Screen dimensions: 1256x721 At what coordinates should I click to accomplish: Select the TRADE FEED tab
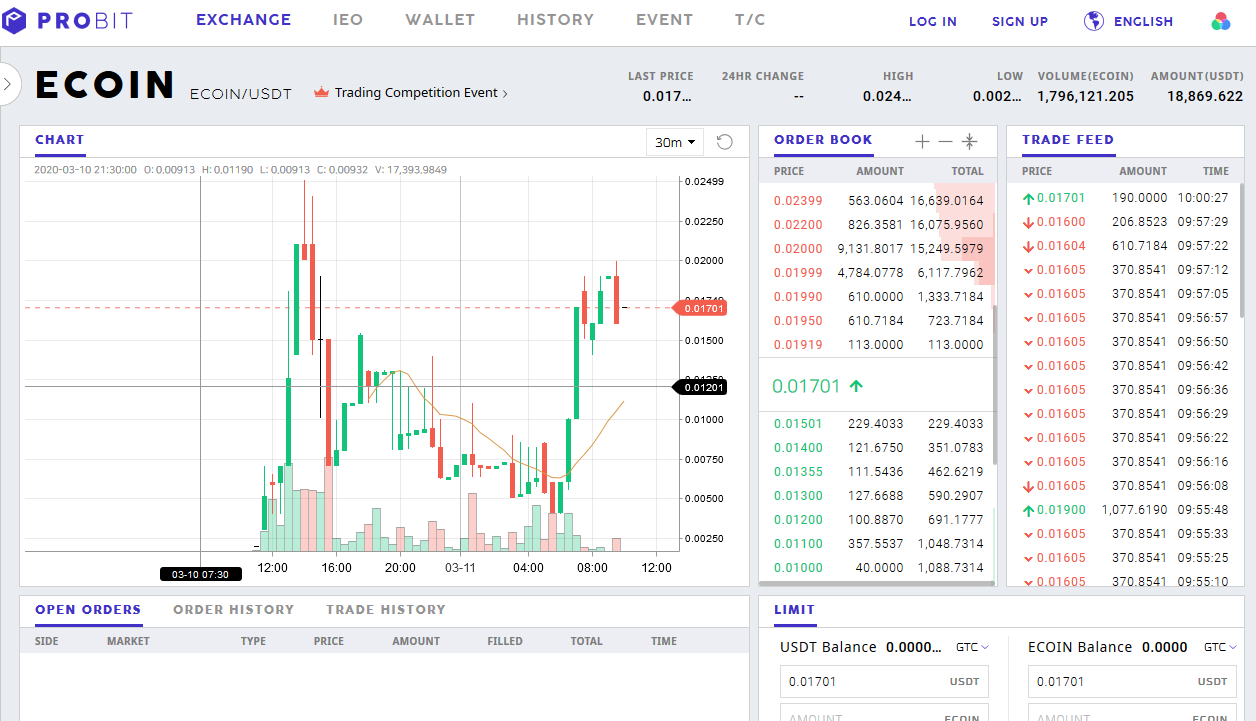(1068, 140)
